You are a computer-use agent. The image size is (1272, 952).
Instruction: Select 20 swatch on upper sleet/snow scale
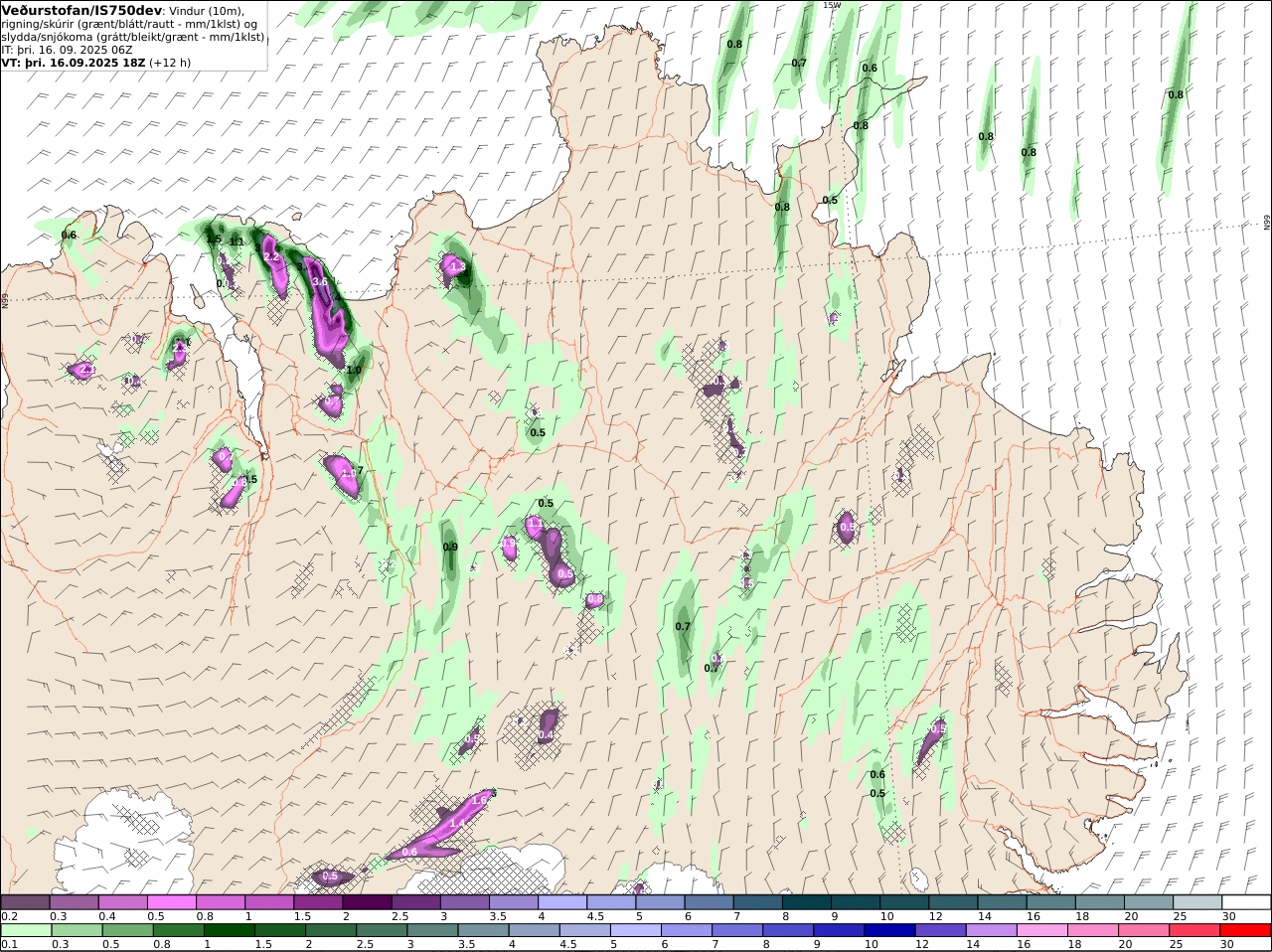pyautogui.click(x=1149, y=901)
